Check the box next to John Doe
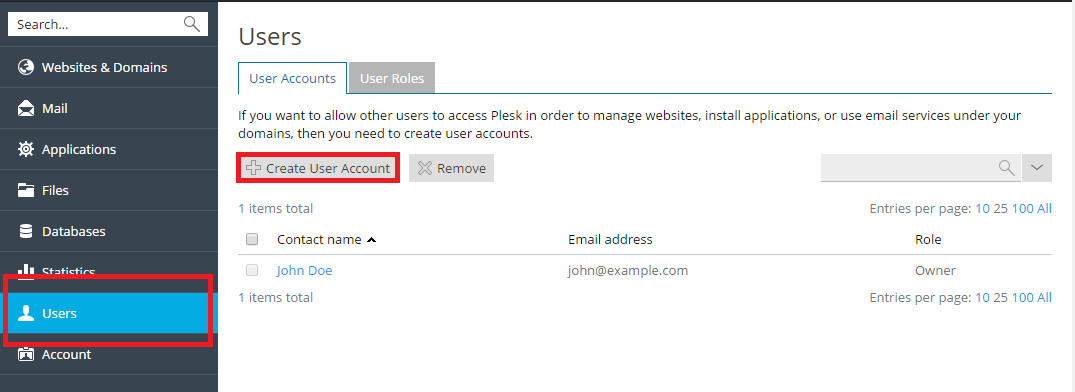The width and height of the screenshot is (1075, 392). [x=252, y=270]
